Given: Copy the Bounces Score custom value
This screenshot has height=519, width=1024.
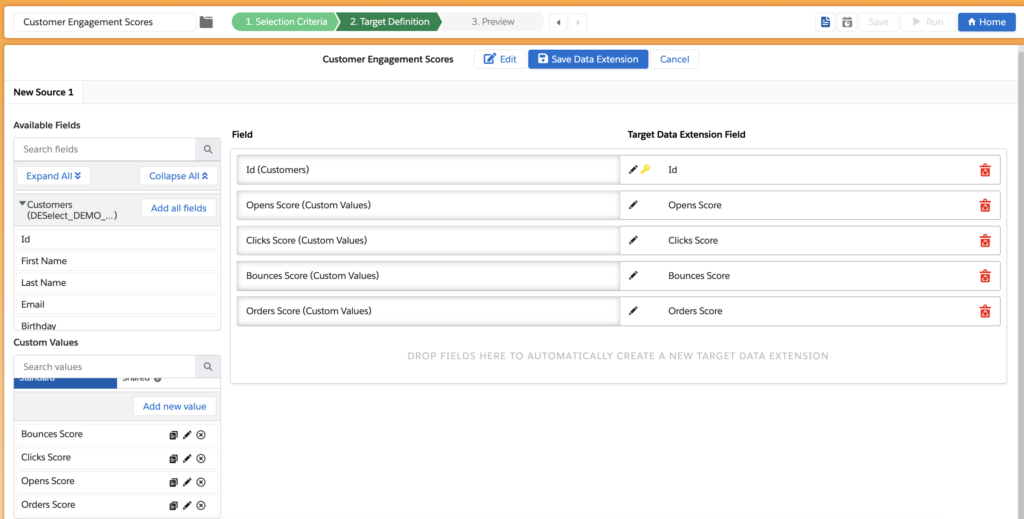Looking at the screenshot, I should click(173, 435).
